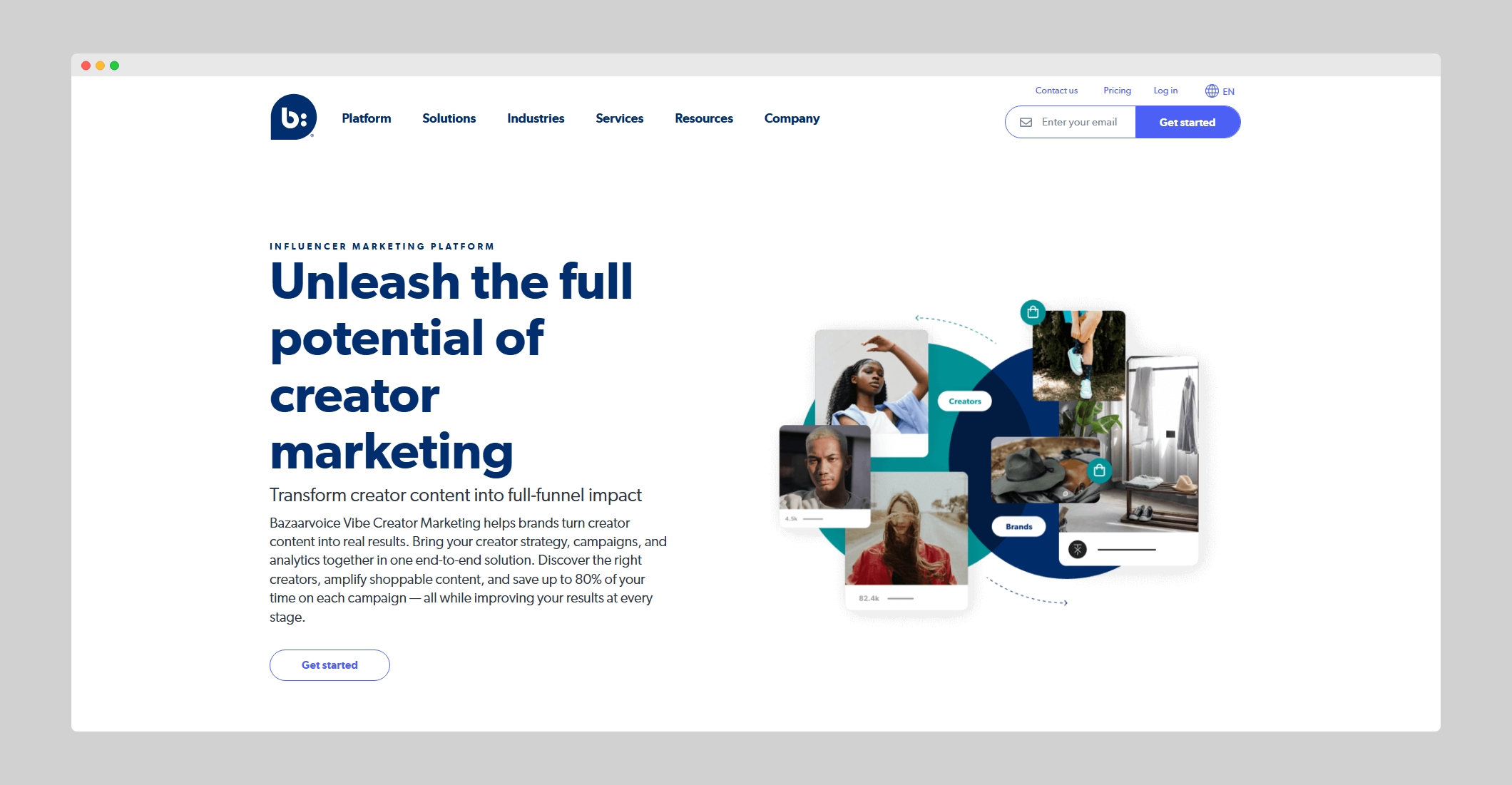Viewport: 1512px width, 785px height.
Task: Open the EN language selector
Action: [1228, 92]
